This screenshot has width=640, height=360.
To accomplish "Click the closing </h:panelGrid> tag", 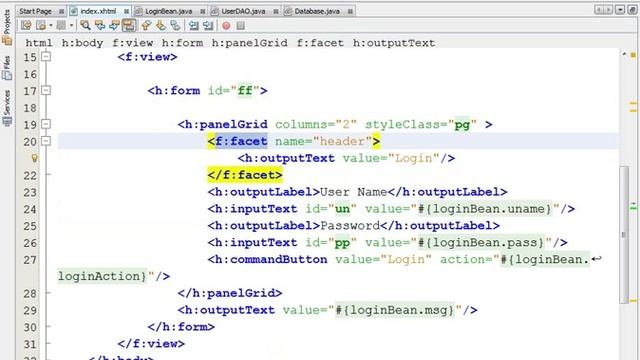I will 230,293.
